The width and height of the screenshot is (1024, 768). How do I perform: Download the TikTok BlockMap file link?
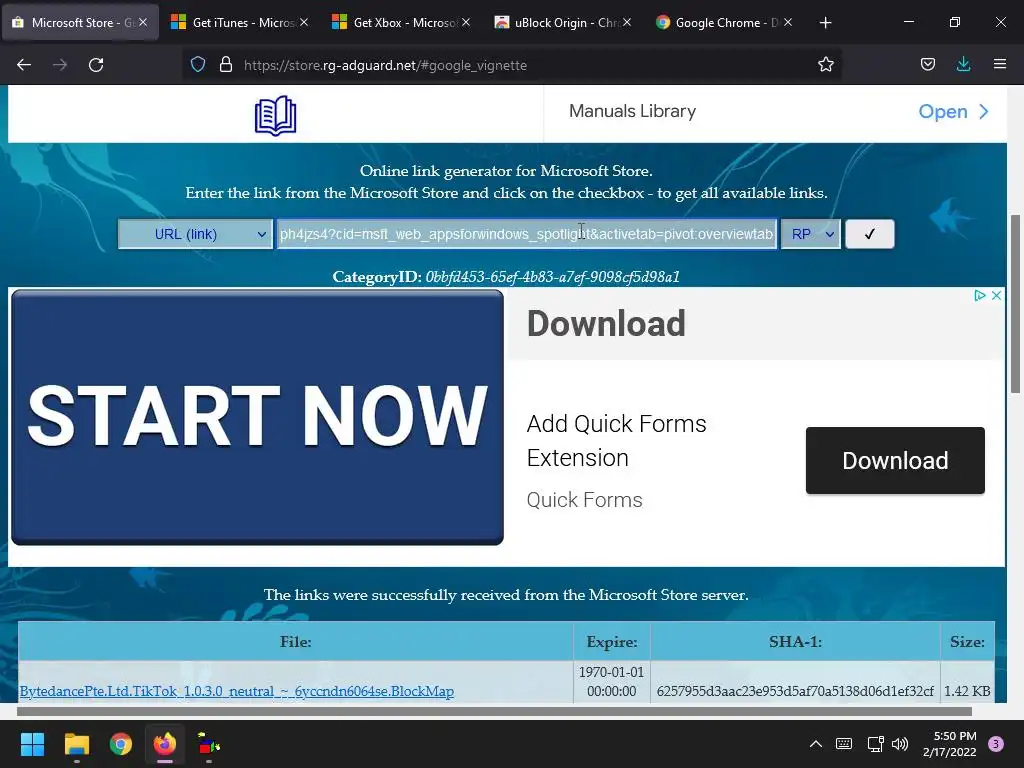point(236,691)
